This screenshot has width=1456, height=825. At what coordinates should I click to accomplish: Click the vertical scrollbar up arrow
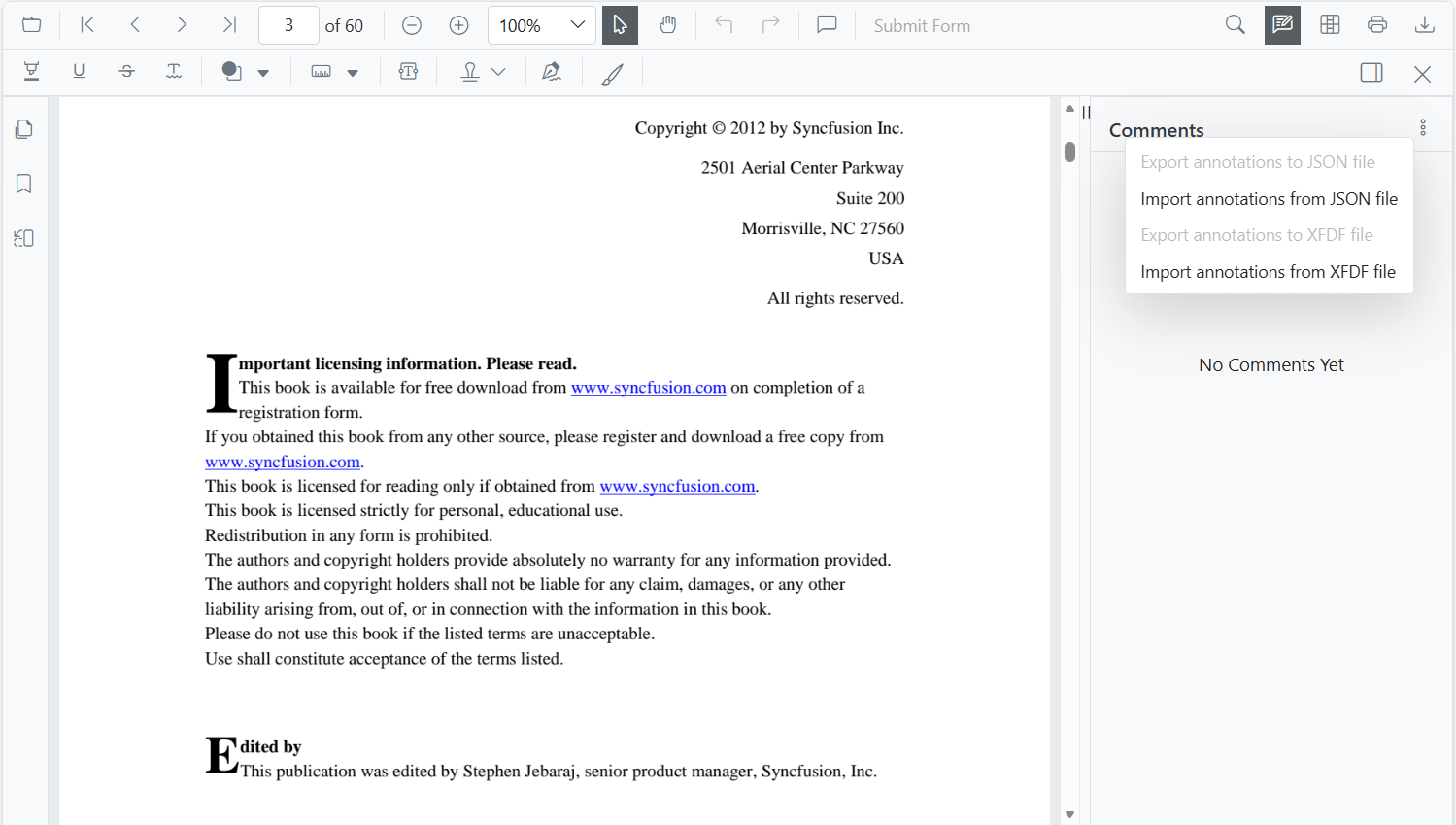click(x=1069, y=109)
